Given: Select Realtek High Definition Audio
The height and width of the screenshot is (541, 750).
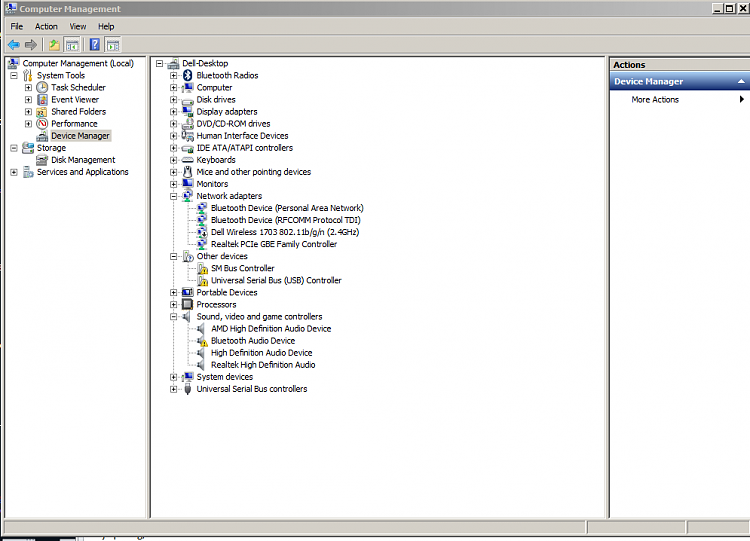Looking at the screenshot, I should tap(263, 364).
